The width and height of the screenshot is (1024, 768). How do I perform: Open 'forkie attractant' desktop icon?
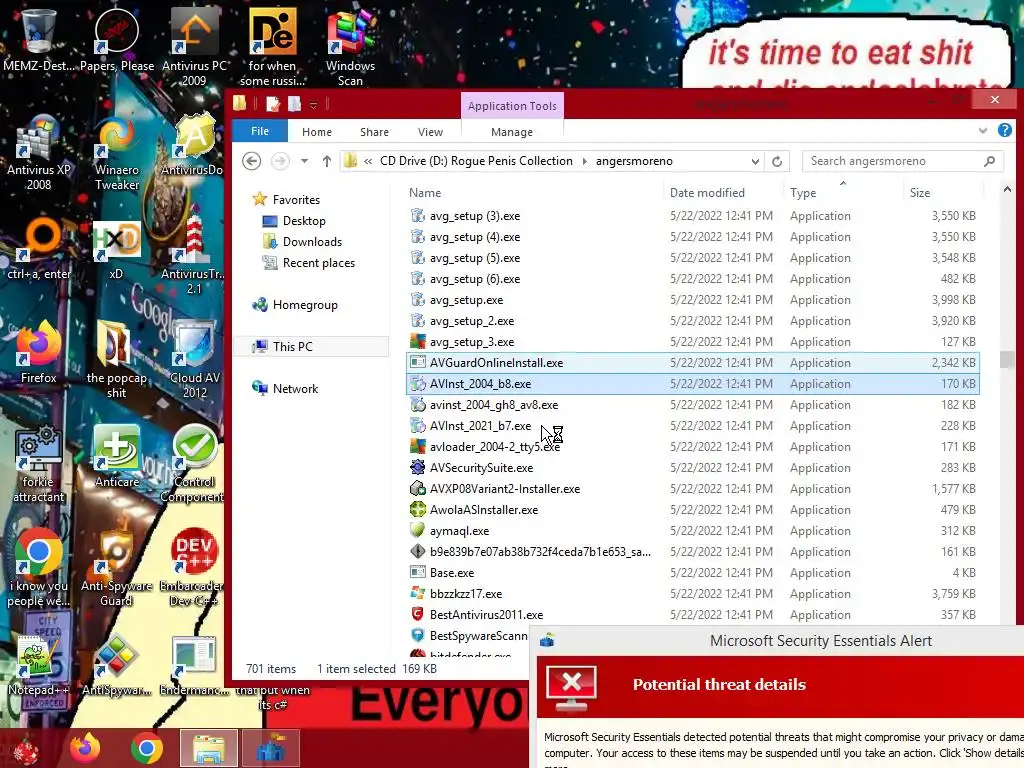pos(39,462)
